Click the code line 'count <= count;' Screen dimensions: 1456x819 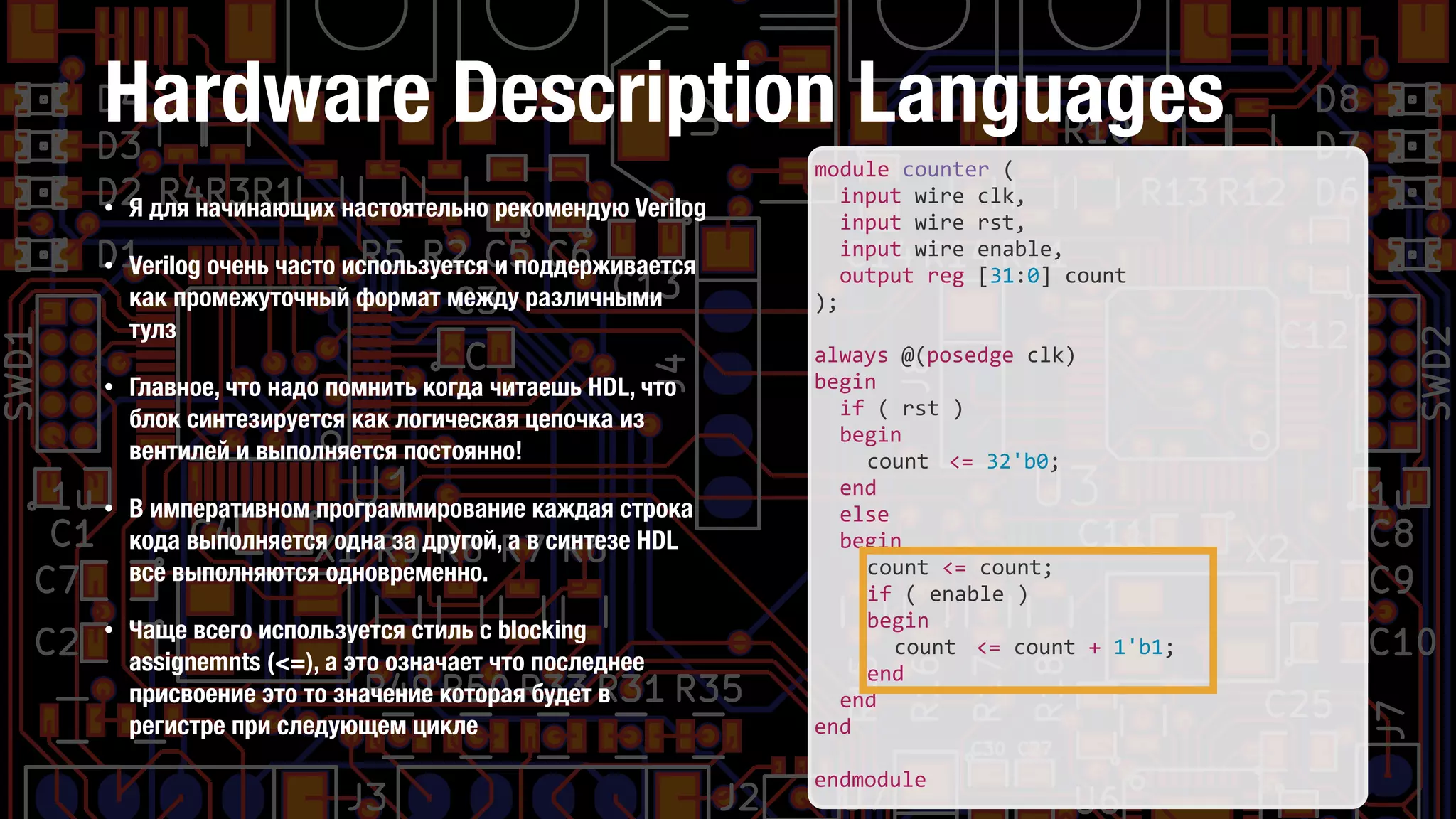click(x=960, y=567)
